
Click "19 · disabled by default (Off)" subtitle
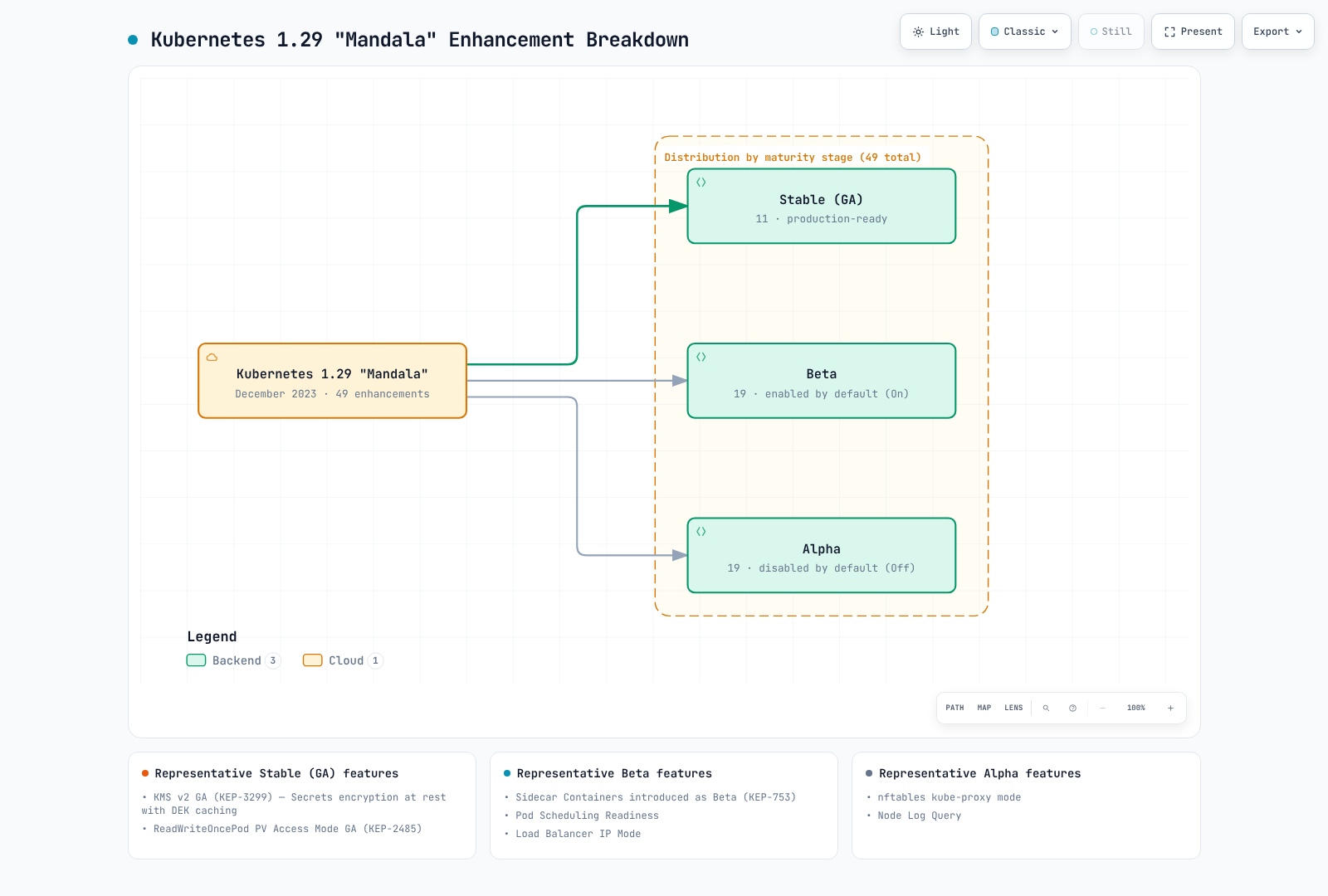(x=821, y=568)
